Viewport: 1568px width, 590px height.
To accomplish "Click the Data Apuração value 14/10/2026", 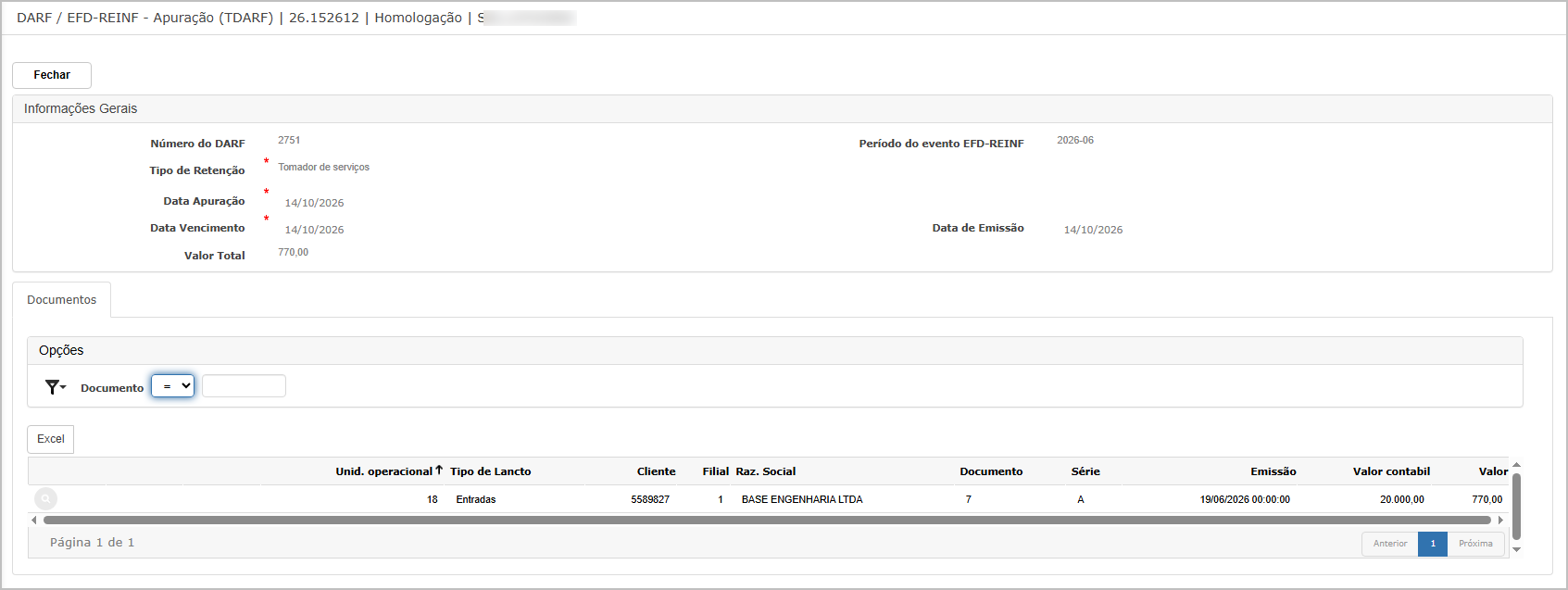I will [314, 203].
